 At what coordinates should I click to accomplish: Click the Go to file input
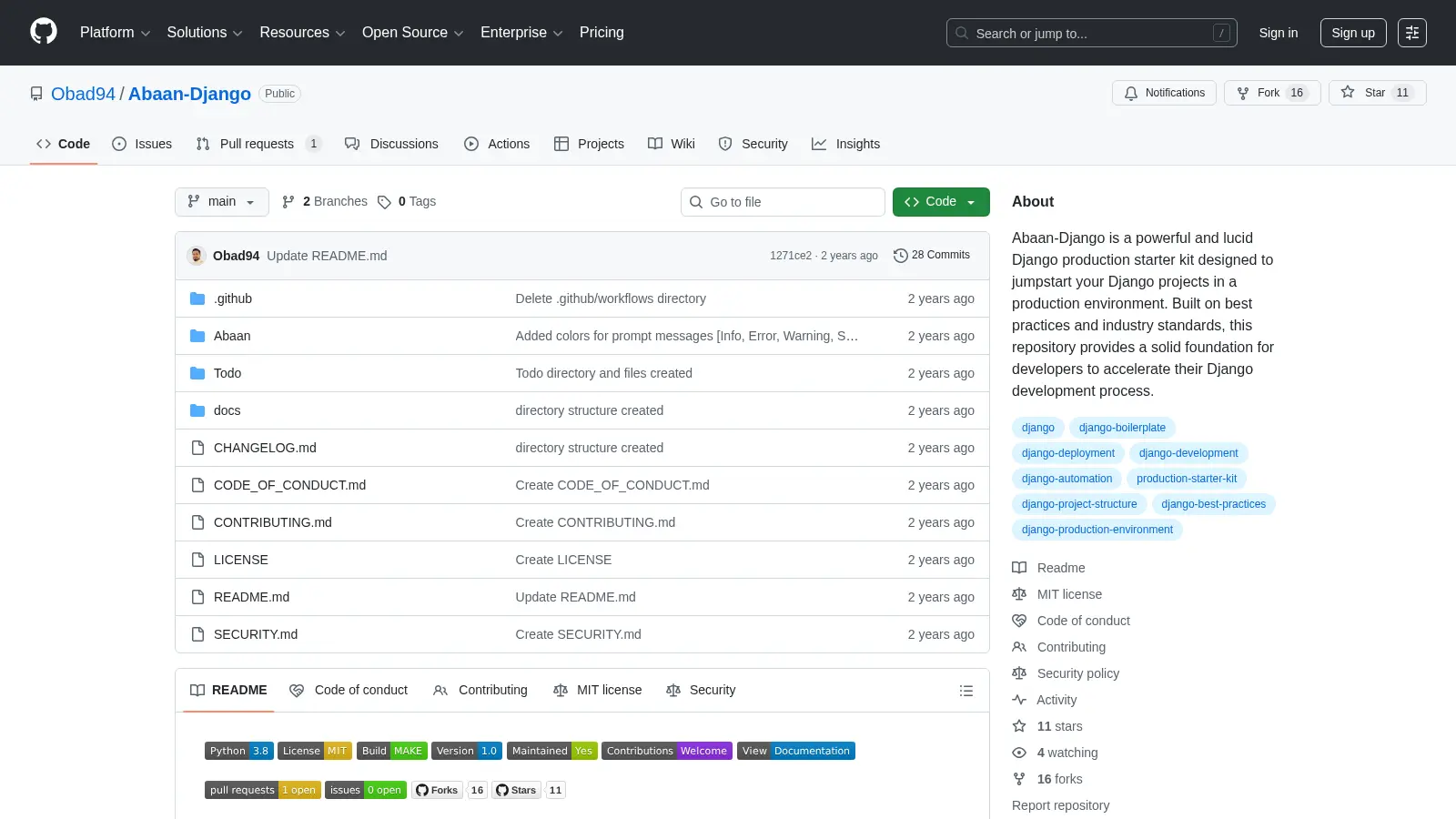783,202
